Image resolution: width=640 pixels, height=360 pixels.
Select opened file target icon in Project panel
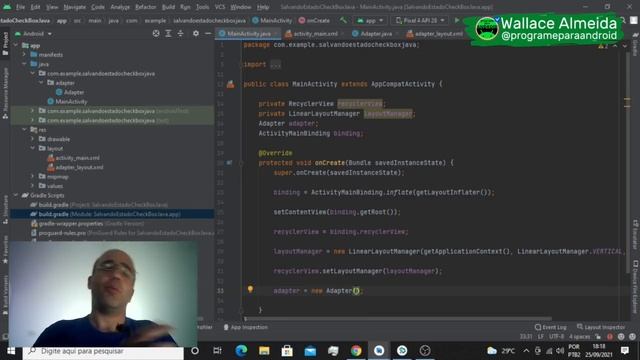pos(156,33)
